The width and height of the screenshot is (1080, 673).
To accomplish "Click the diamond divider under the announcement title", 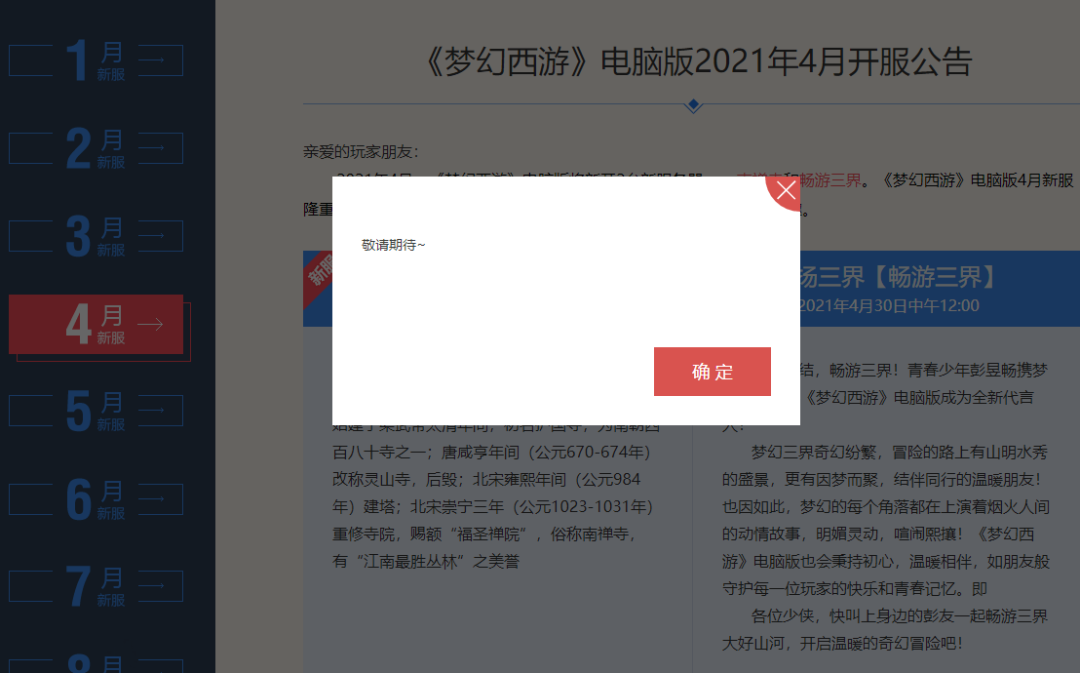I will coord(693,103).
